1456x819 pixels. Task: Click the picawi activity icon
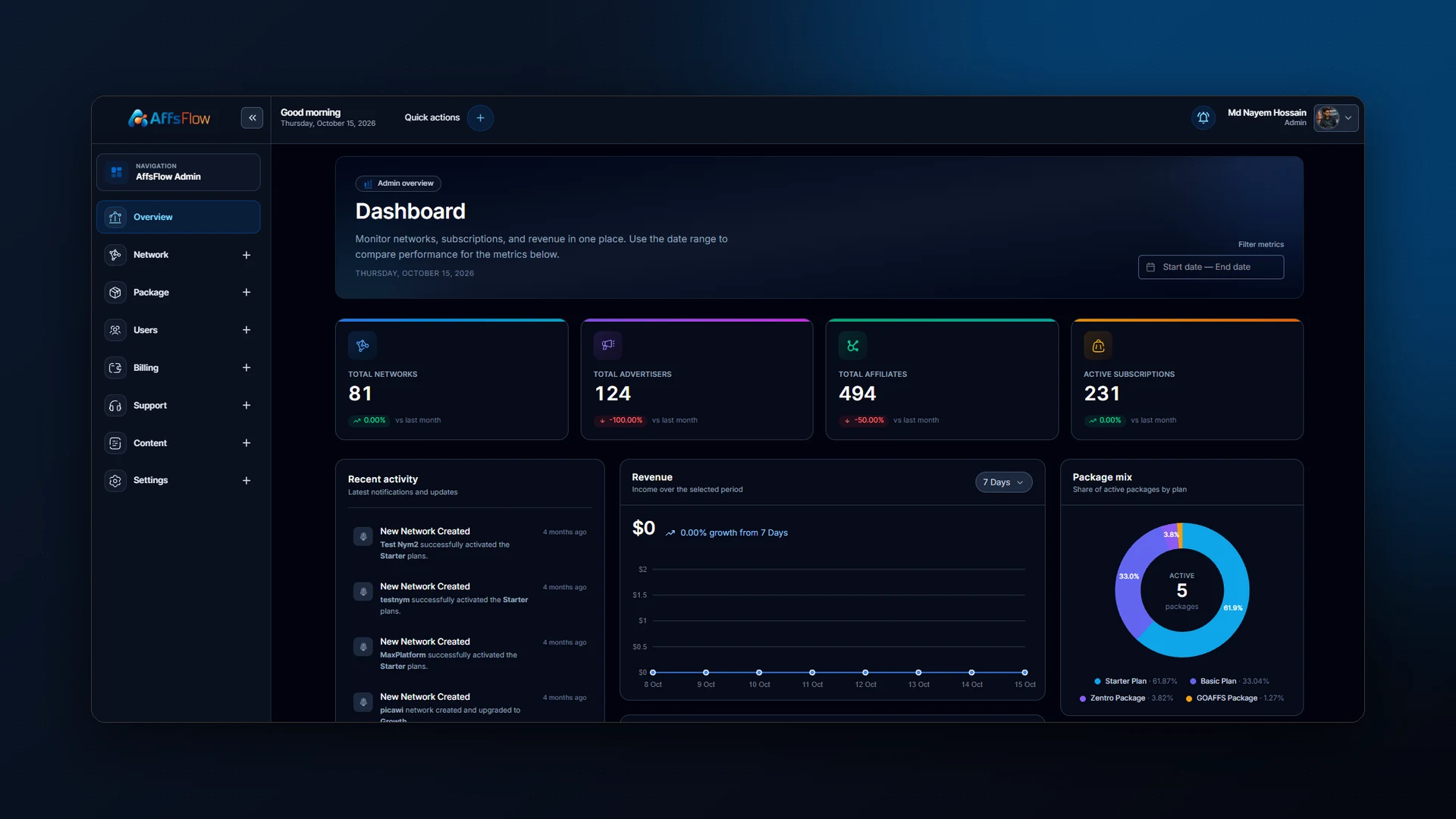pos(363,702)
